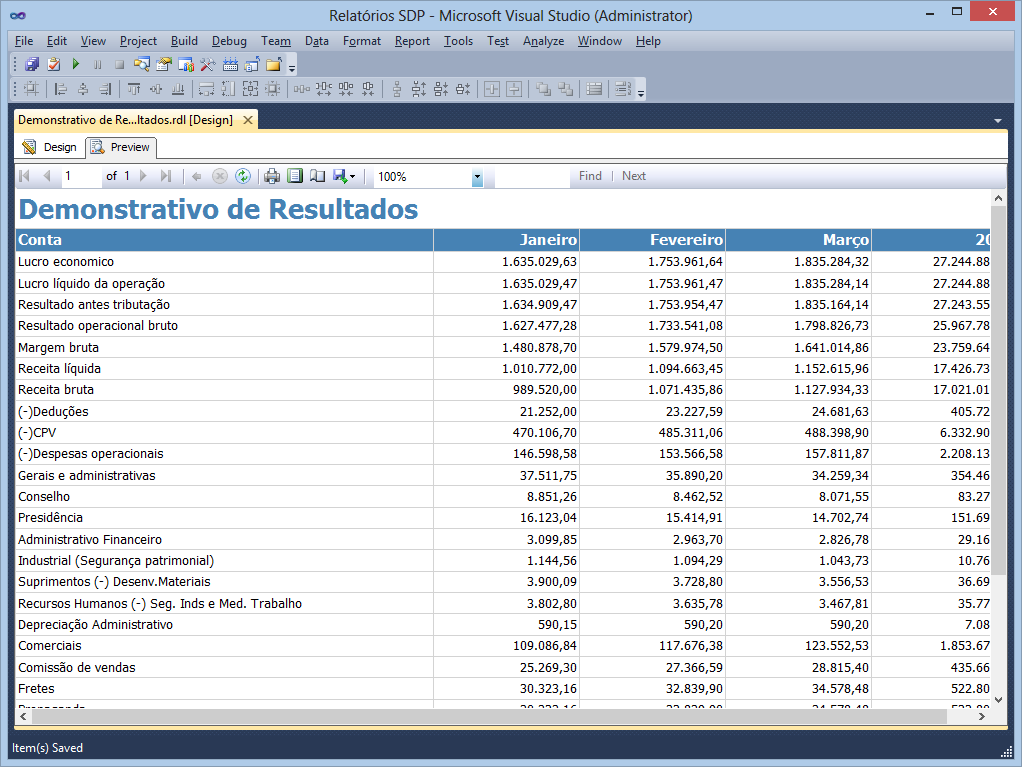Open the File menu
The image size is (1022, 767).
click(24, 41)
